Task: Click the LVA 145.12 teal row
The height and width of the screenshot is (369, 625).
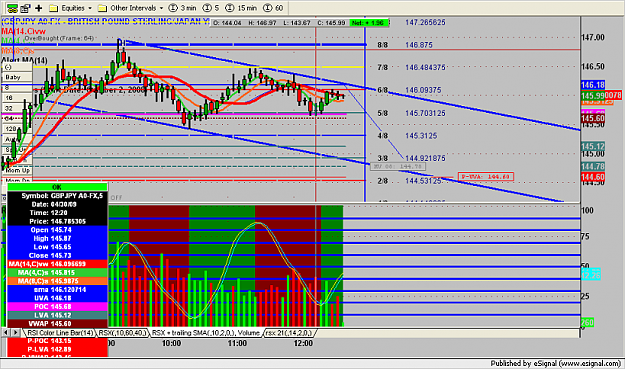Action: point(57,315)
